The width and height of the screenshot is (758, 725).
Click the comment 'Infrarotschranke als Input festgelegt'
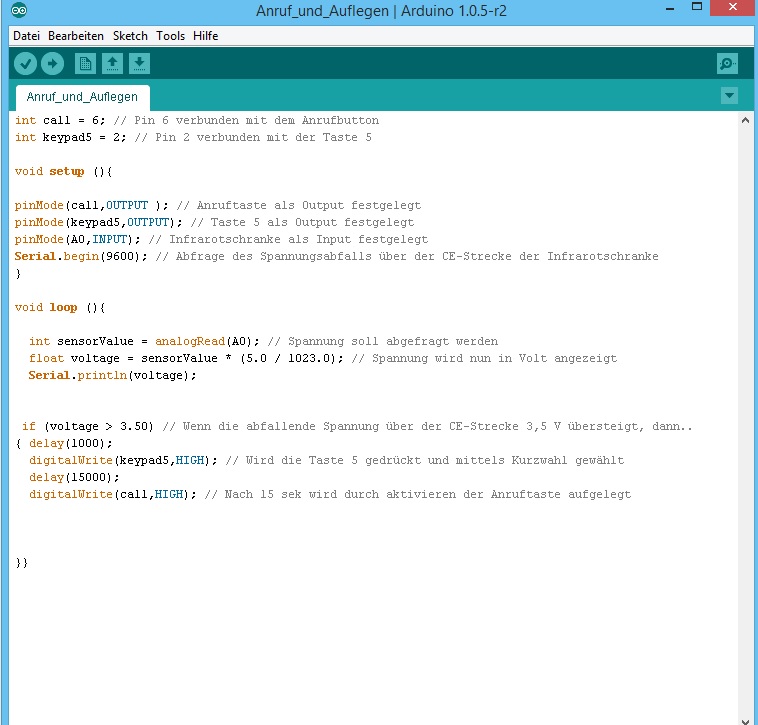coord(298,239)
